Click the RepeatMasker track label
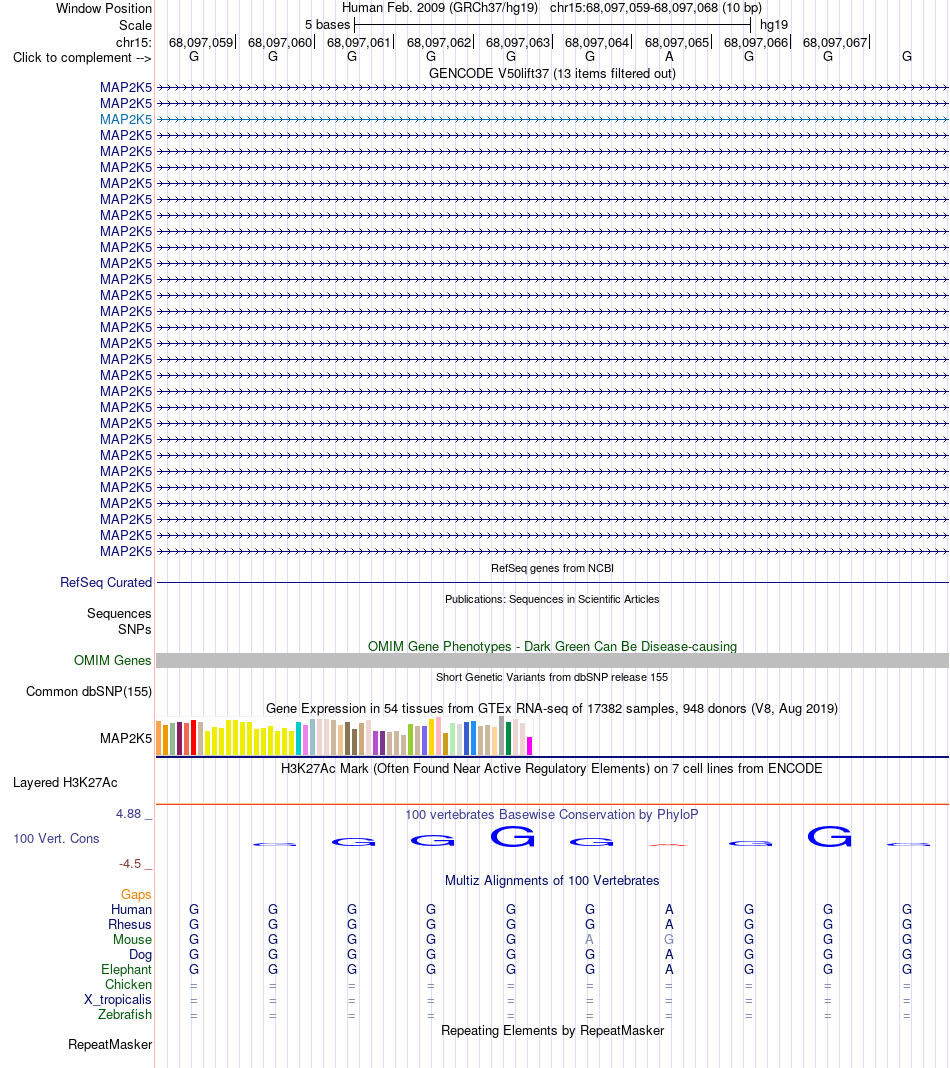Viewport: 950px width, 1068px height. click(x=110, y=1044)
